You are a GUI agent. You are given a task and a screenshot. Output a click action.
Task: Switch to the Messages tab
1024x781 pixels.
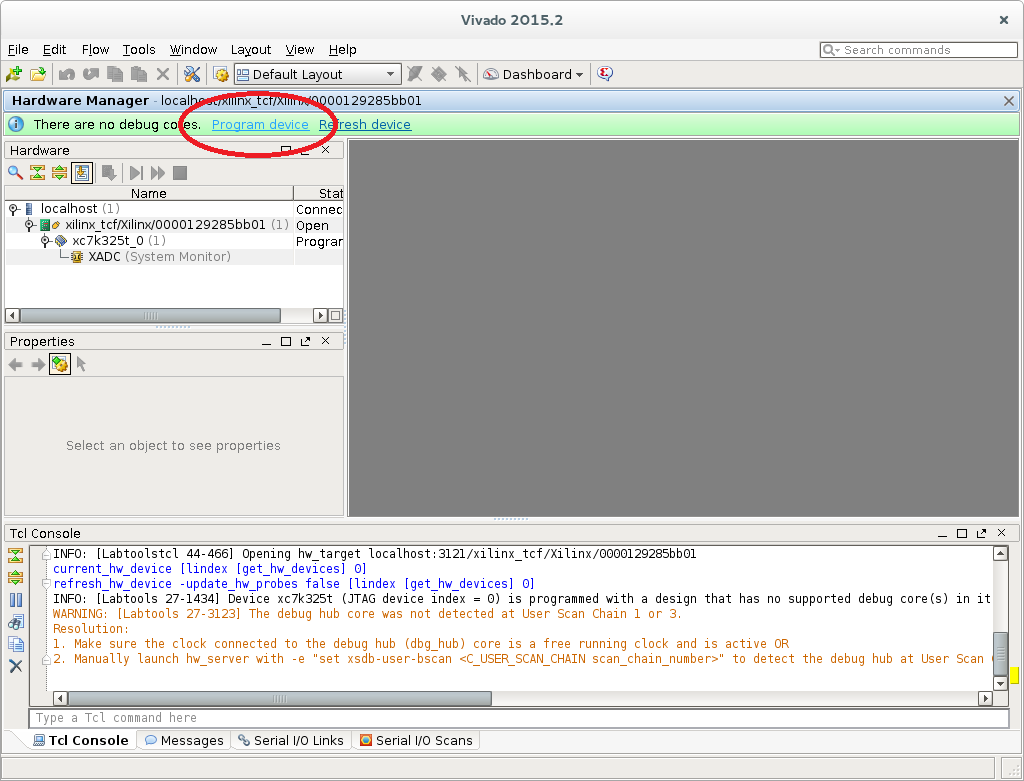tap(184, 740)
